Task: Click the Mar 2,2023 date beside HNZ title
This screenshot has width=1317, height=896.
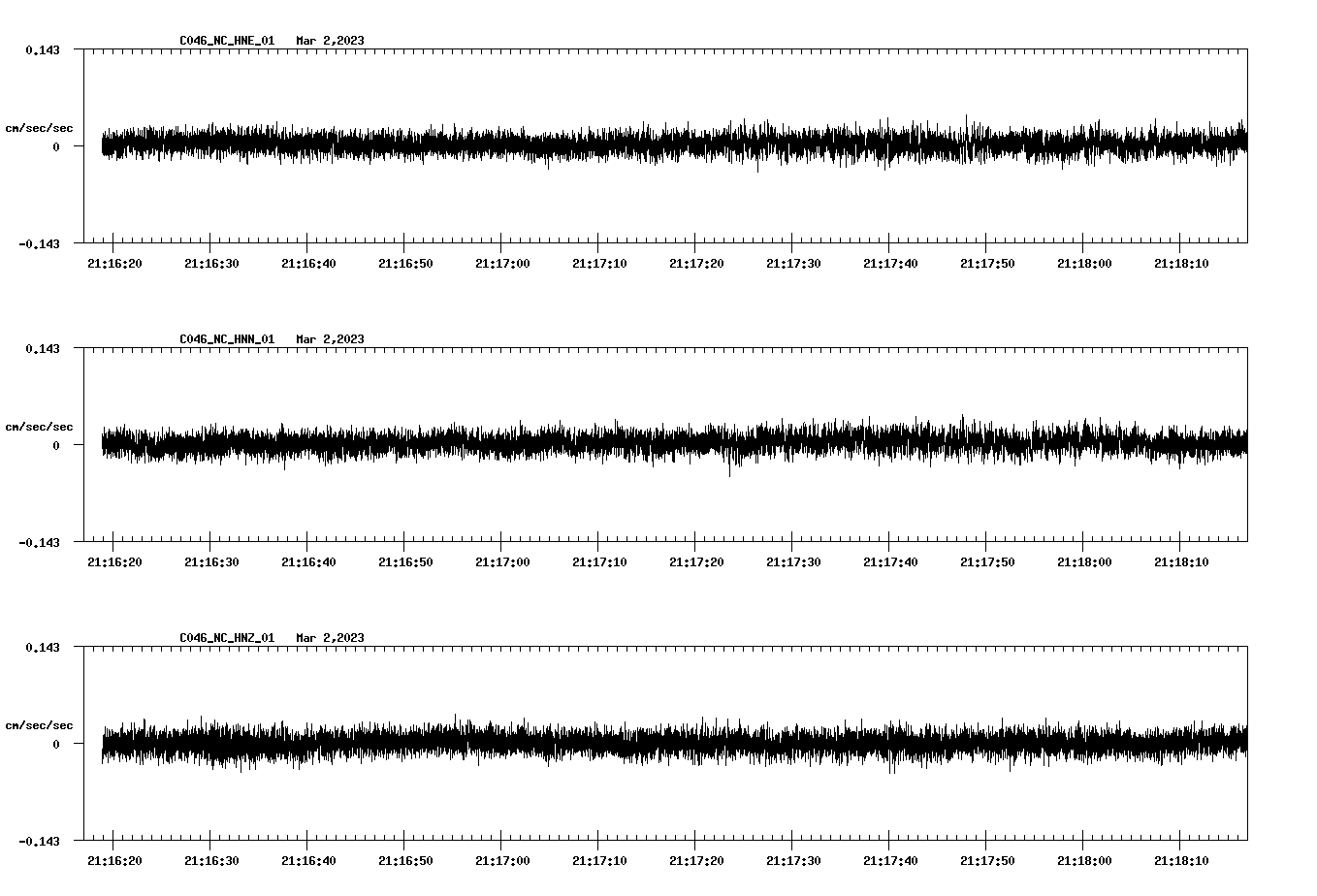Action: point(331,638)
